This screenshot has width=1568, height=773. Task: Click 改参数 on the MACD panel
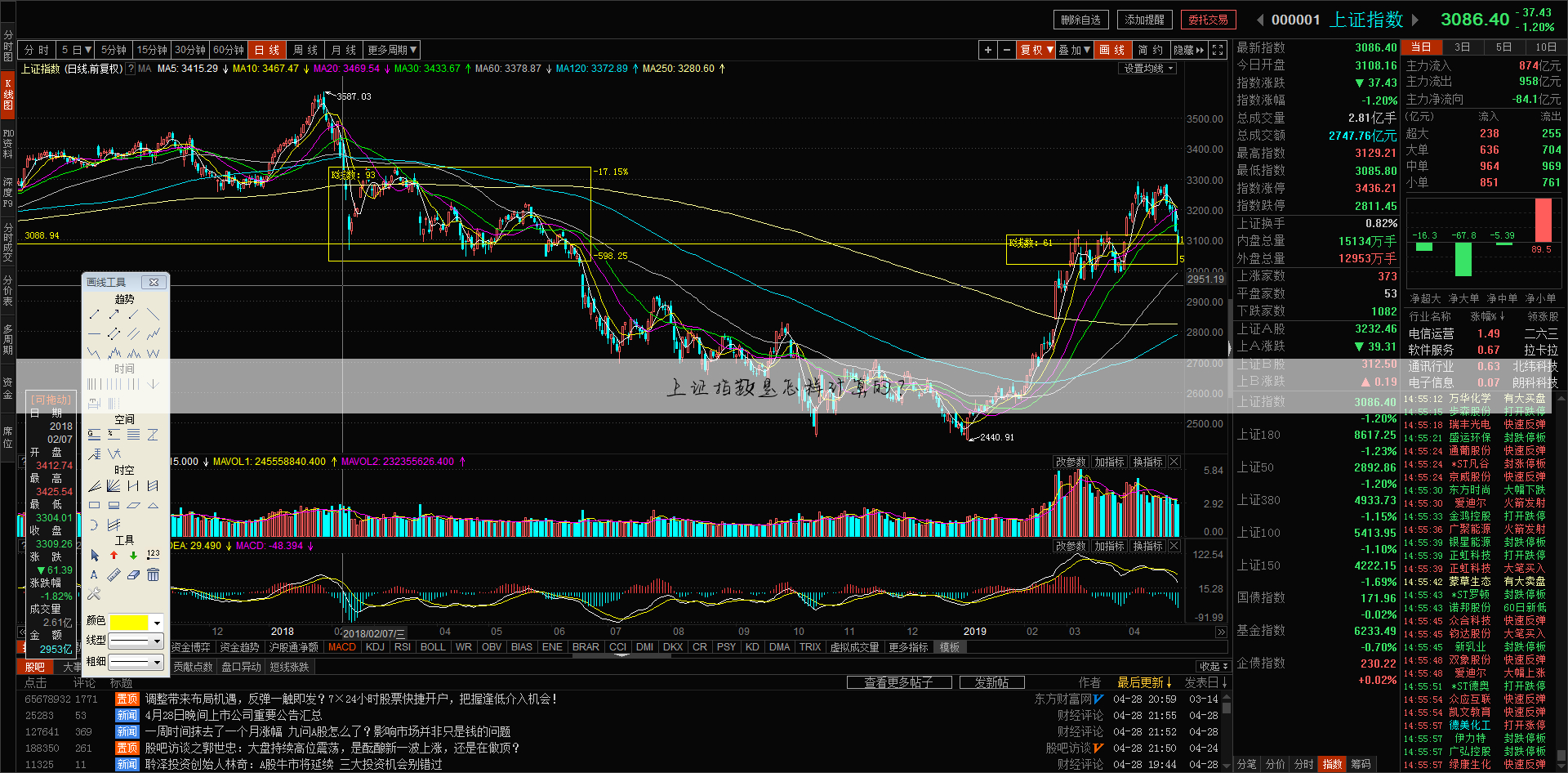click(x=1071, y=546)
